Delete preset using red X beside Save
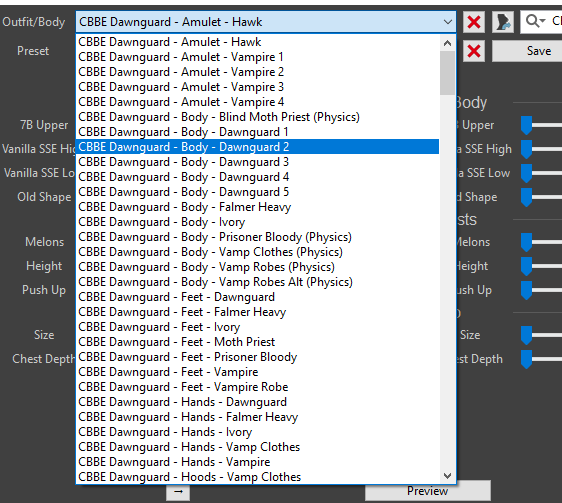 tap(474, 51)
